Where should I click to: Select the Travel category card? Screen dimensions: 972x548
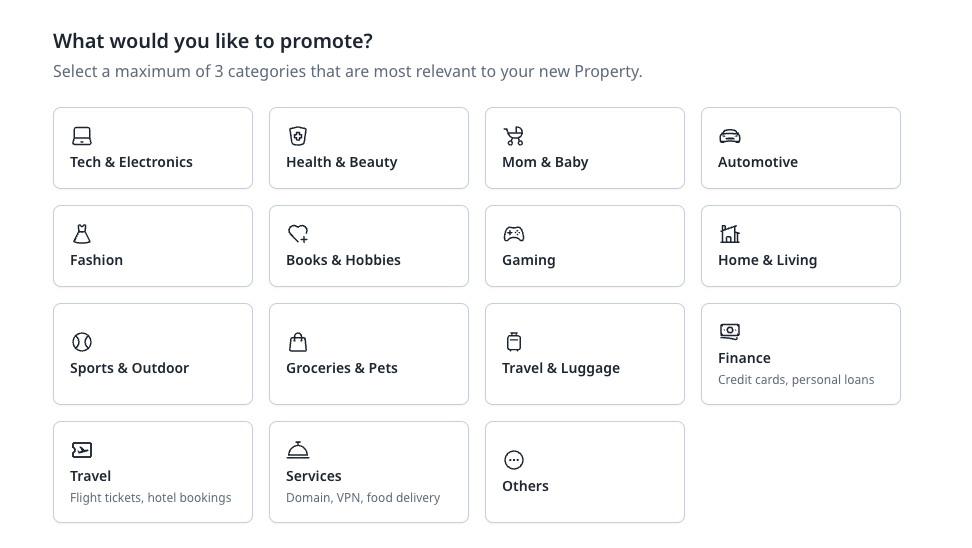coord(153,472)
